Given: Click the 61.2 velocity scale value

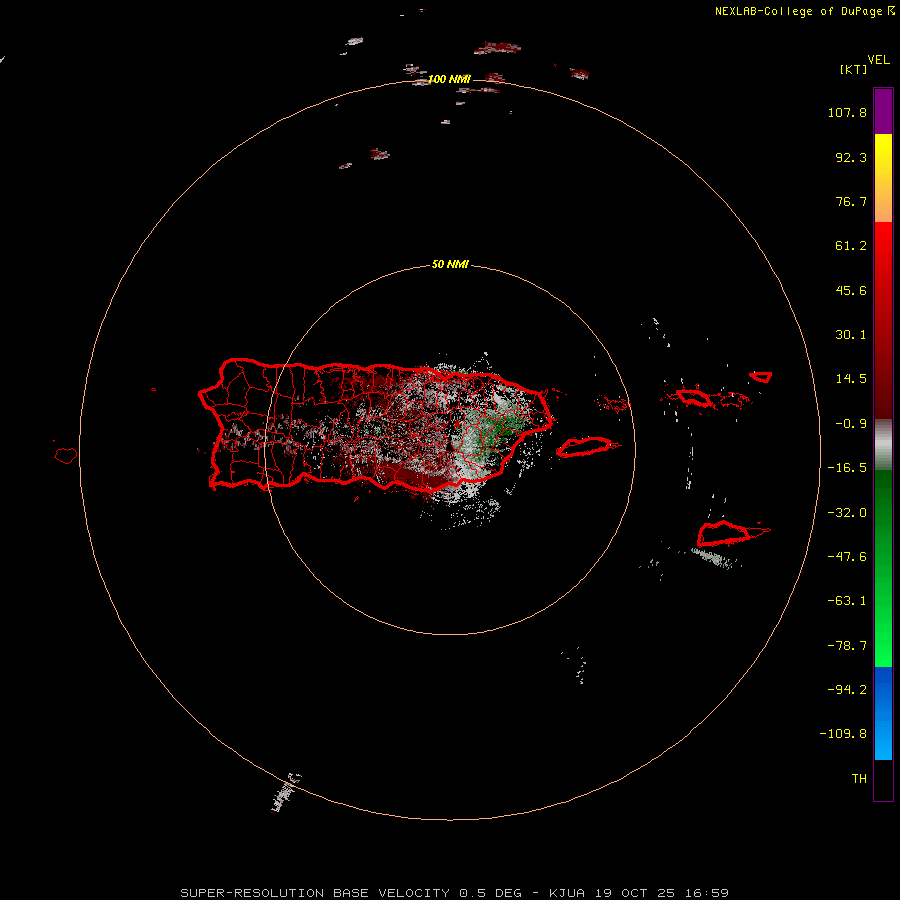Looking at the screenshot, I should (851, 246).
